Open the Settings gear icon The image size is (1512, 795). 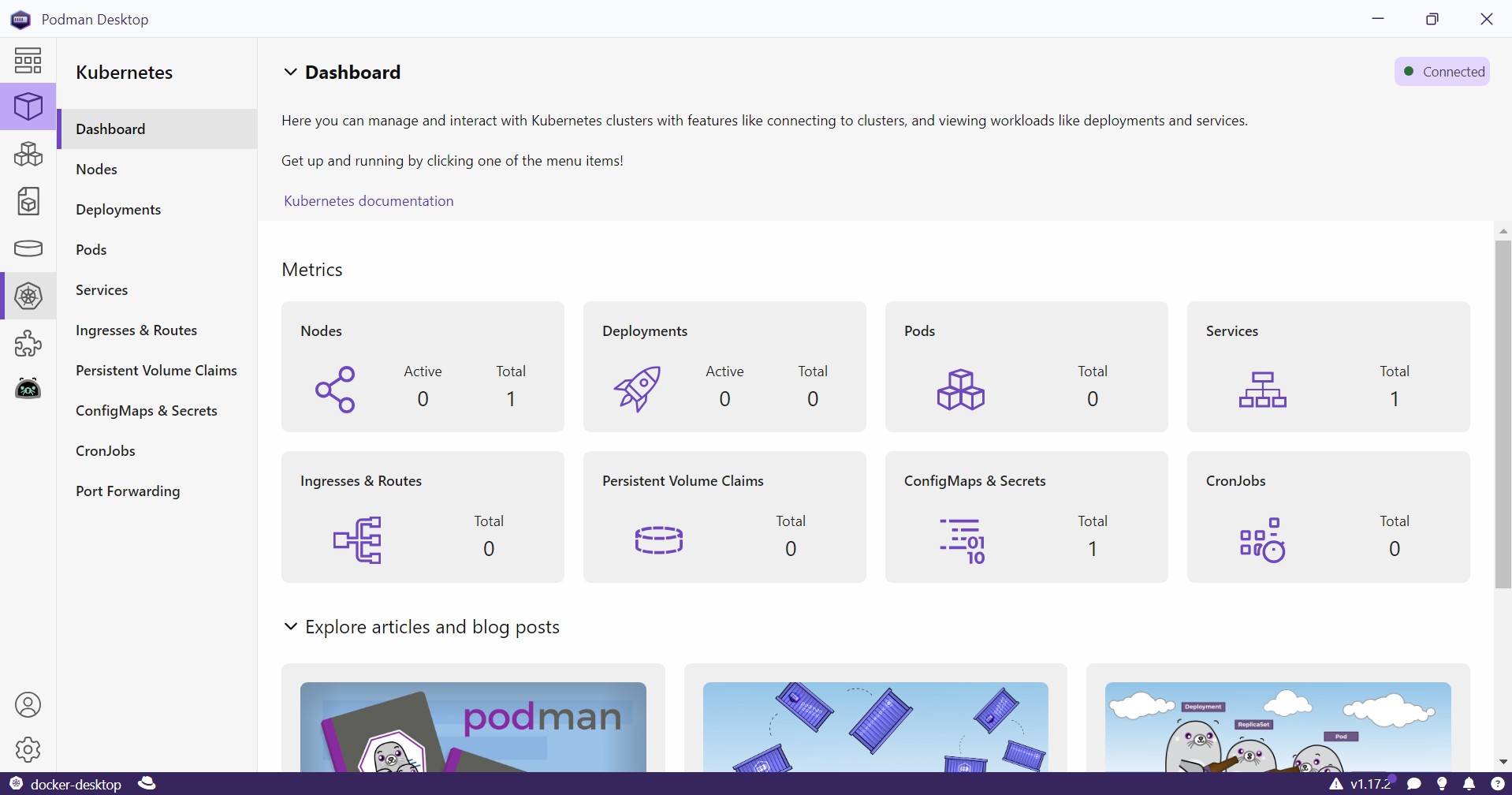coord(28,749)
